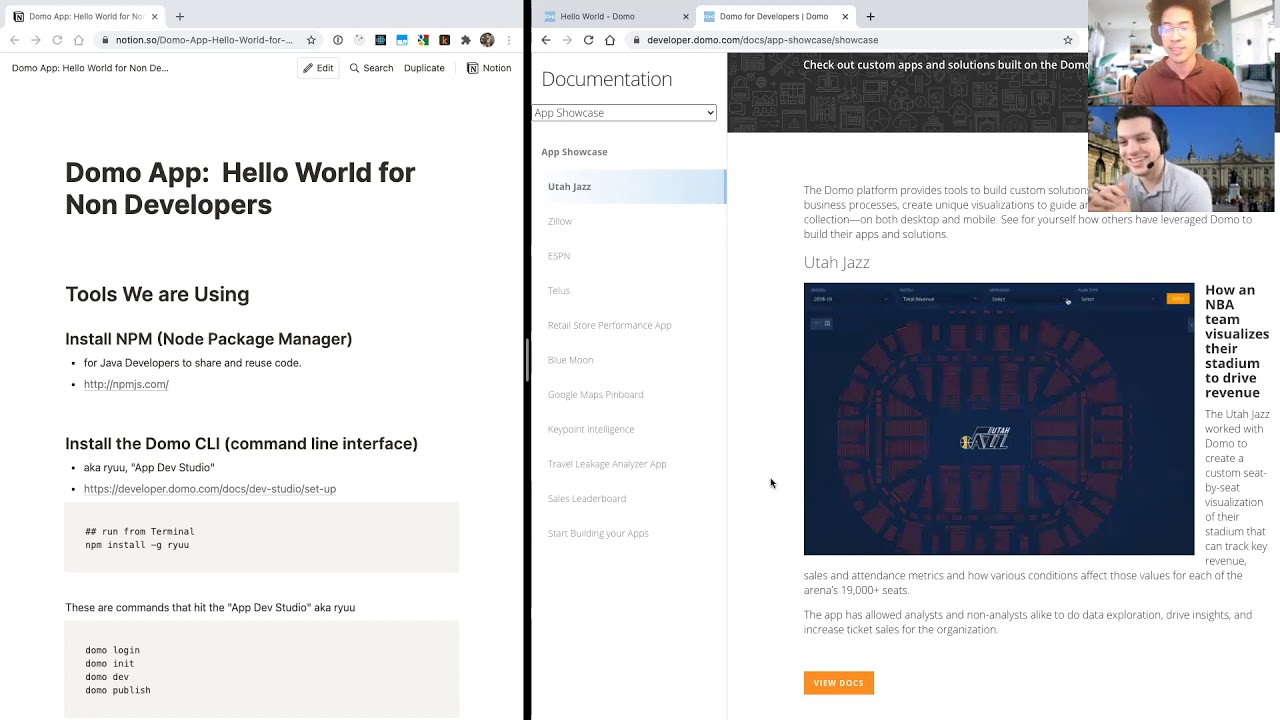Open a new tab in the Domo browser window
1280x720 pixels.
(870, 16)
